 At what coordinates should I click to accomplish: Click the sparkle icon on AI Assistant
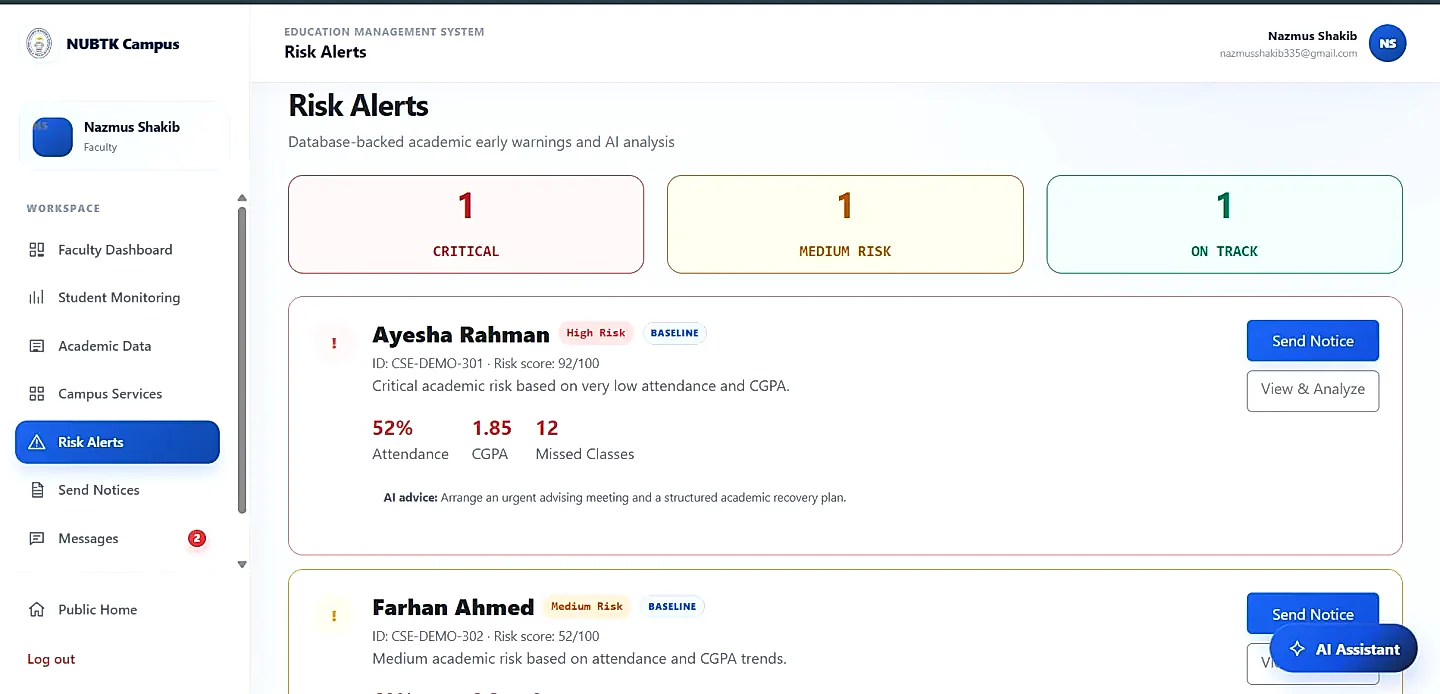pos(1297,649)
